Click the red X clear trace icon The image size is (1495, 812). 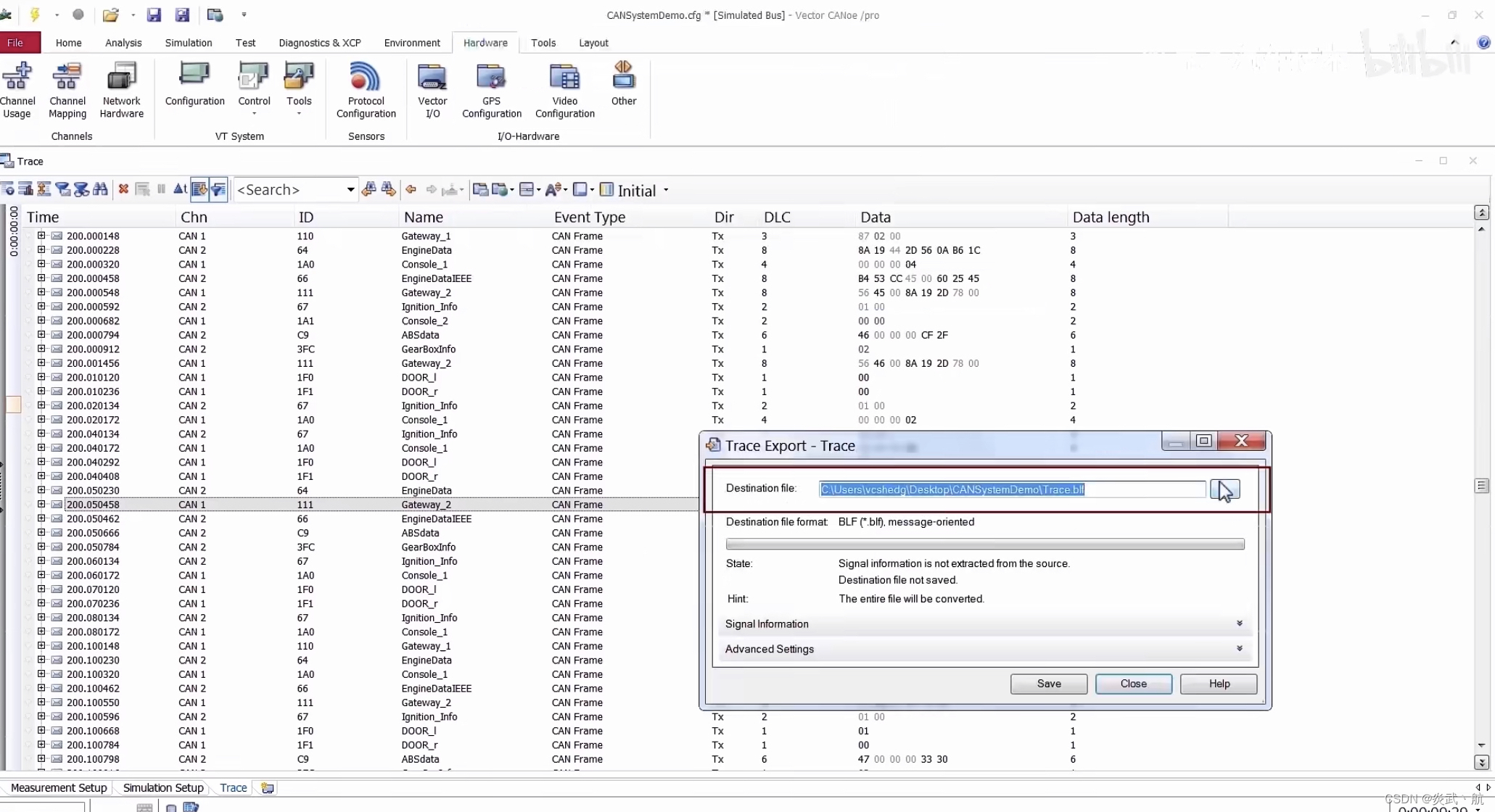(123, 189)
